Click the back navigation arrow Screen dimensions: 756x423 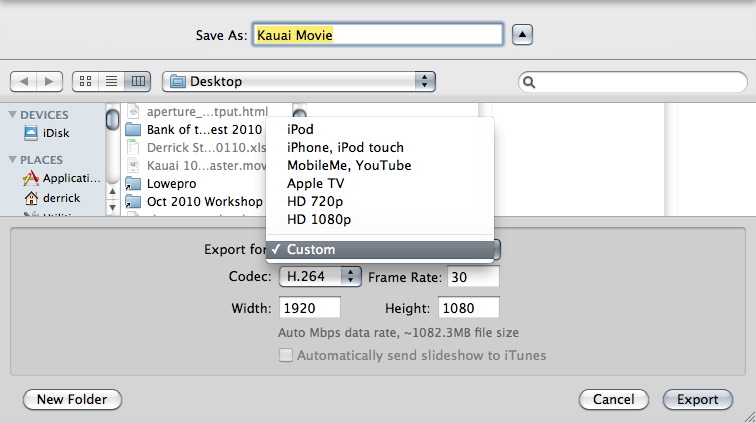click(x=24, y=81)
